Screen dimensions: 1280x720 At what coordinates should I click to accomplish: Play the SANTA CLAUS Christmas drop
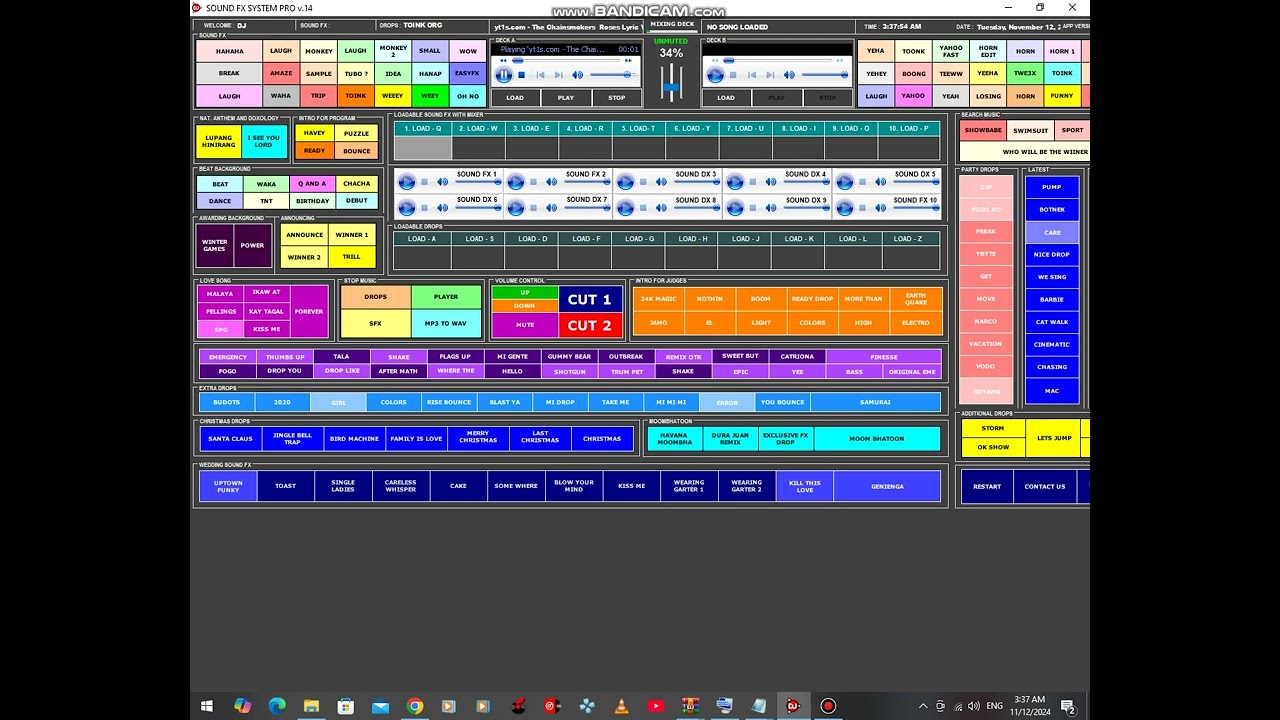click(230, 438)
